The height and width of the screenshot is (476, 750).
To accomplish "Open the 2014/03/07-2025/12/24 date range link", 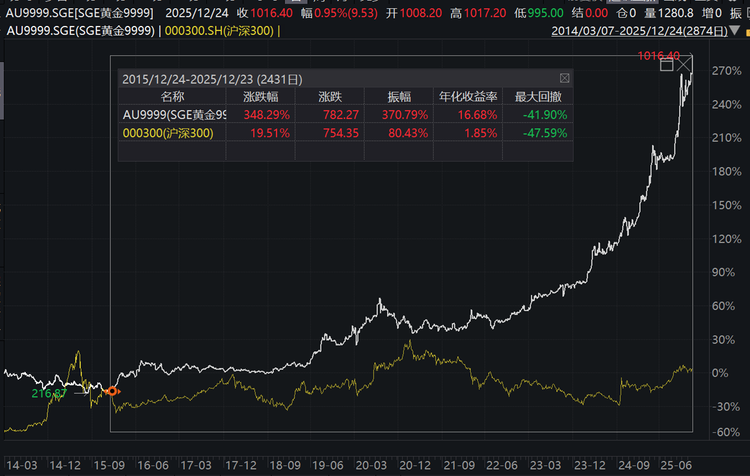I will (x=649, y=31).
